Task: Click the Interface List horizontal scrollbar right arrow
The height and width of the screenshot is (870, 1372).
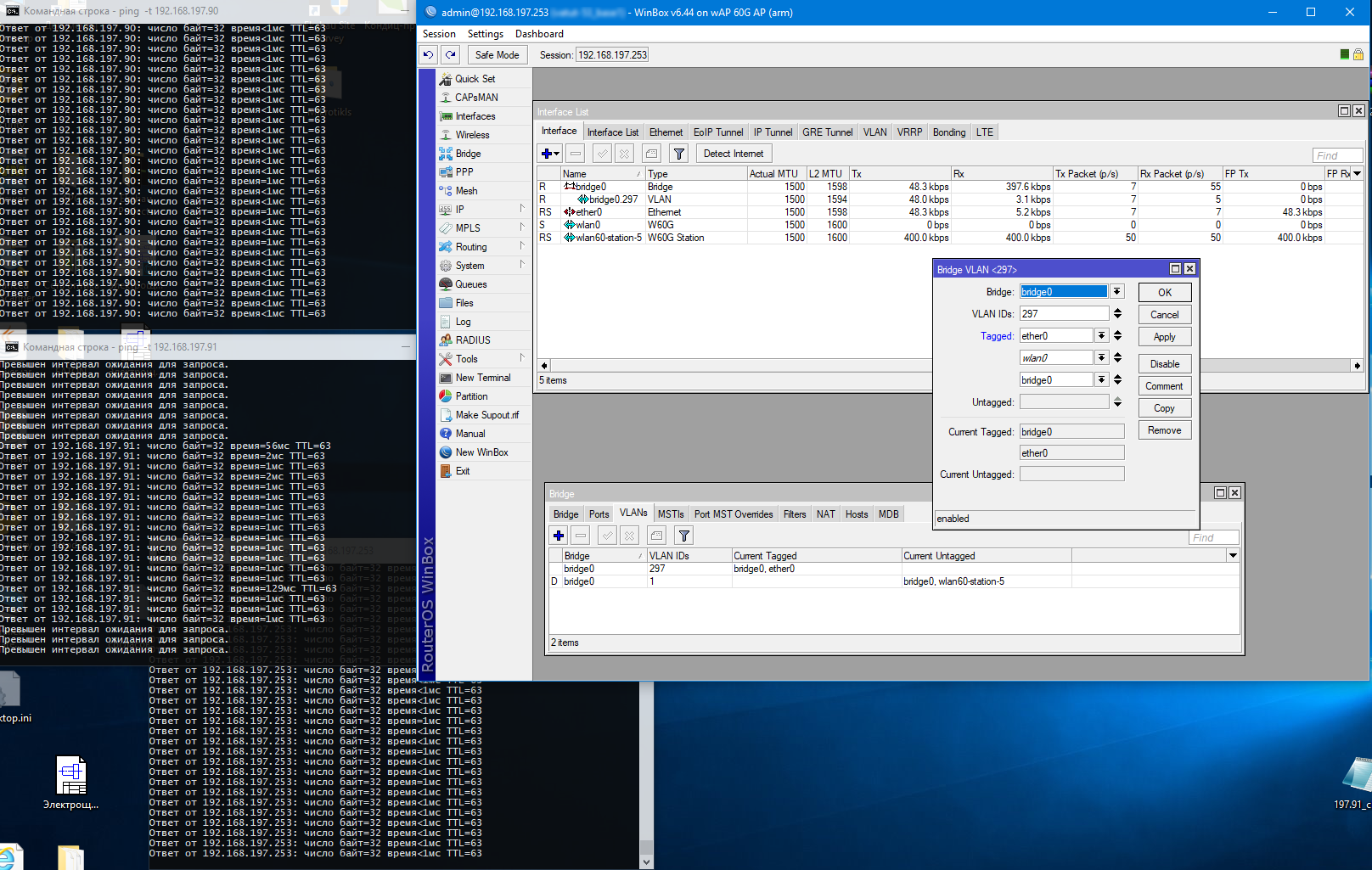Action: pyautogui.click(x=1357, y=366)
